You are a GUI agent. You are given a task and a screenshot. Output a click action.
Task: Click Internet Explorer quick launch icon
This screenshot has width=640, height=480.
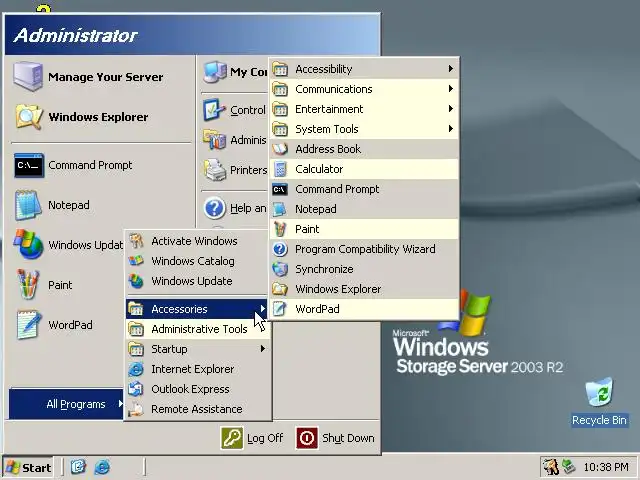coord(102,467)
